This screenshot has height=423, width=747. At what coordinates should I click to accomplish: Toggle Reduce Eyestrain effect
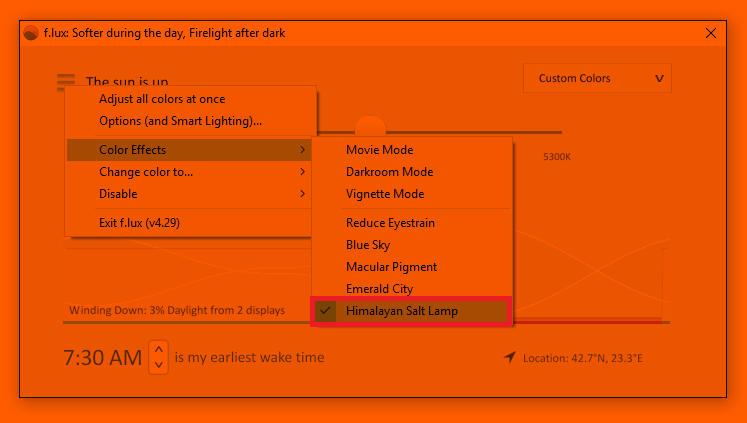click(412, 223)
